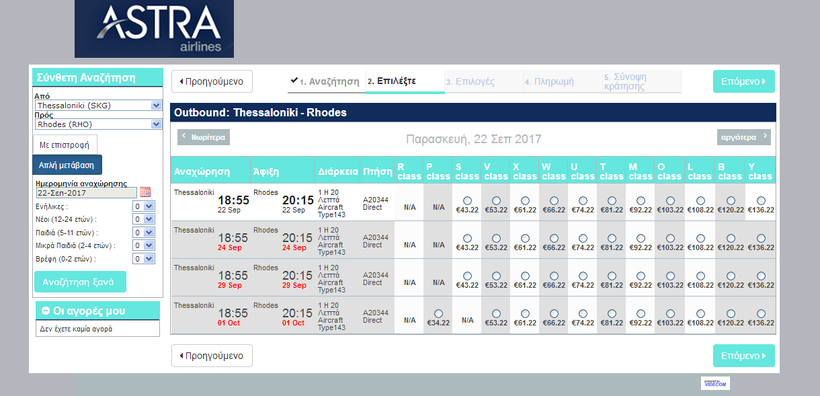Choose €136.22 Y class fare for 24 Sep
The height and width of the screenshot is (396, 820).
(x=761, y=238)
